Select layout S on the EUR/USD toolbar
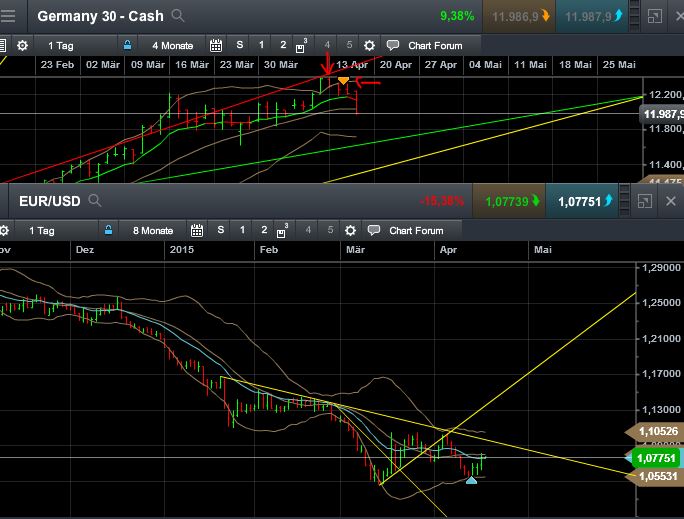Screen dimensions: 684x519 click(x=221, y=230)
